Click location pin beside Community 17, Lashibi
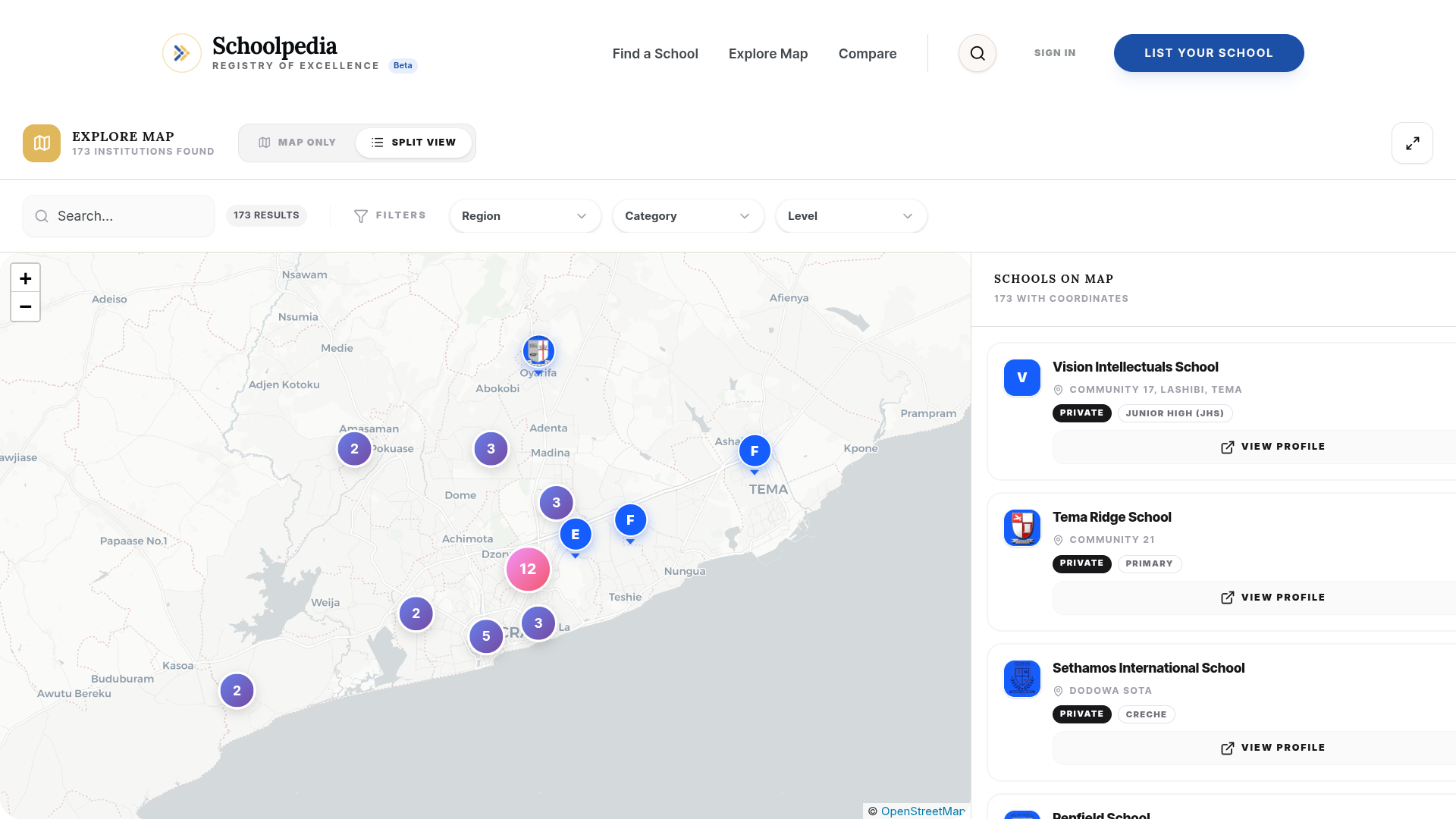 pyautogui.click(x=1058, y=391)
